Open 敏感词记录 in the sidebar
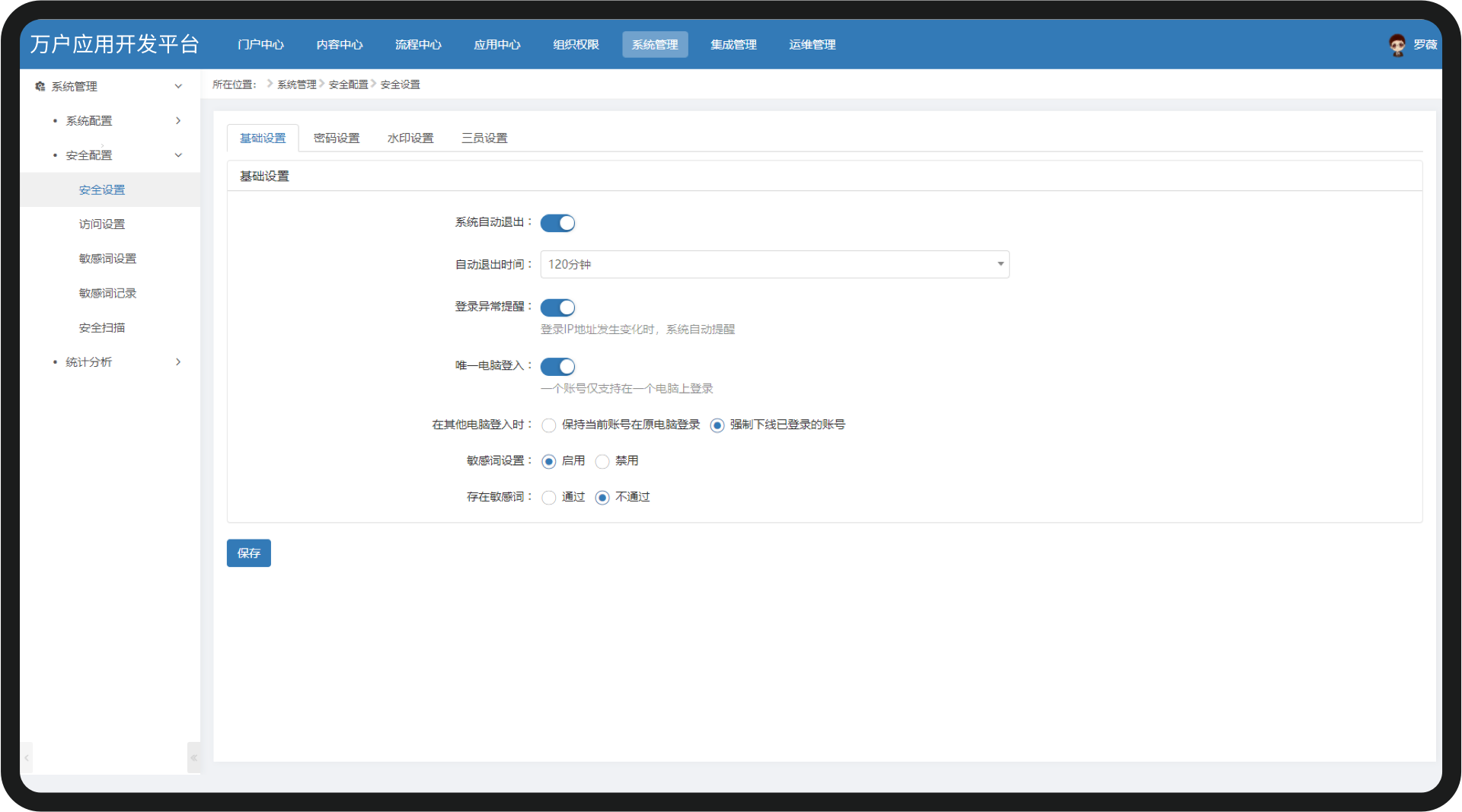This screenshot has height=812, width=1462. [107, 294]
